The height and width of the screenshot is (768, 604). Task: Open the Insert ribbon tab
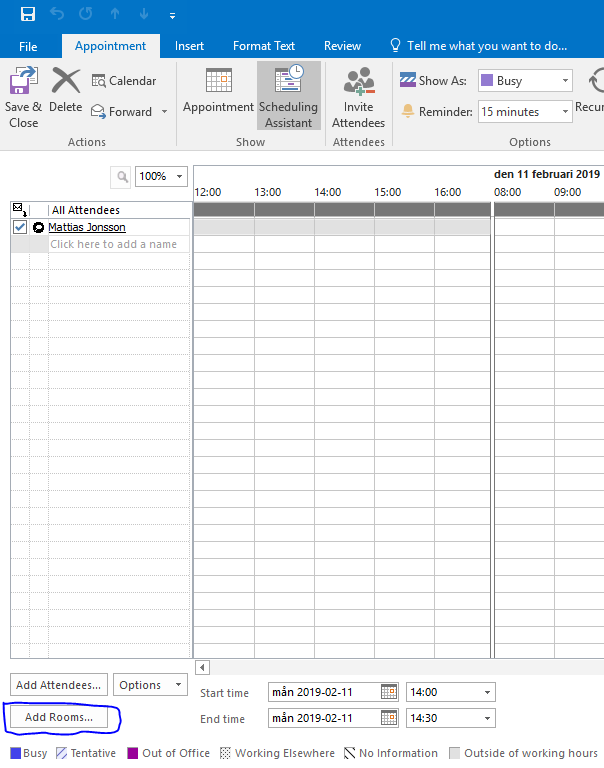pos(189,46)
